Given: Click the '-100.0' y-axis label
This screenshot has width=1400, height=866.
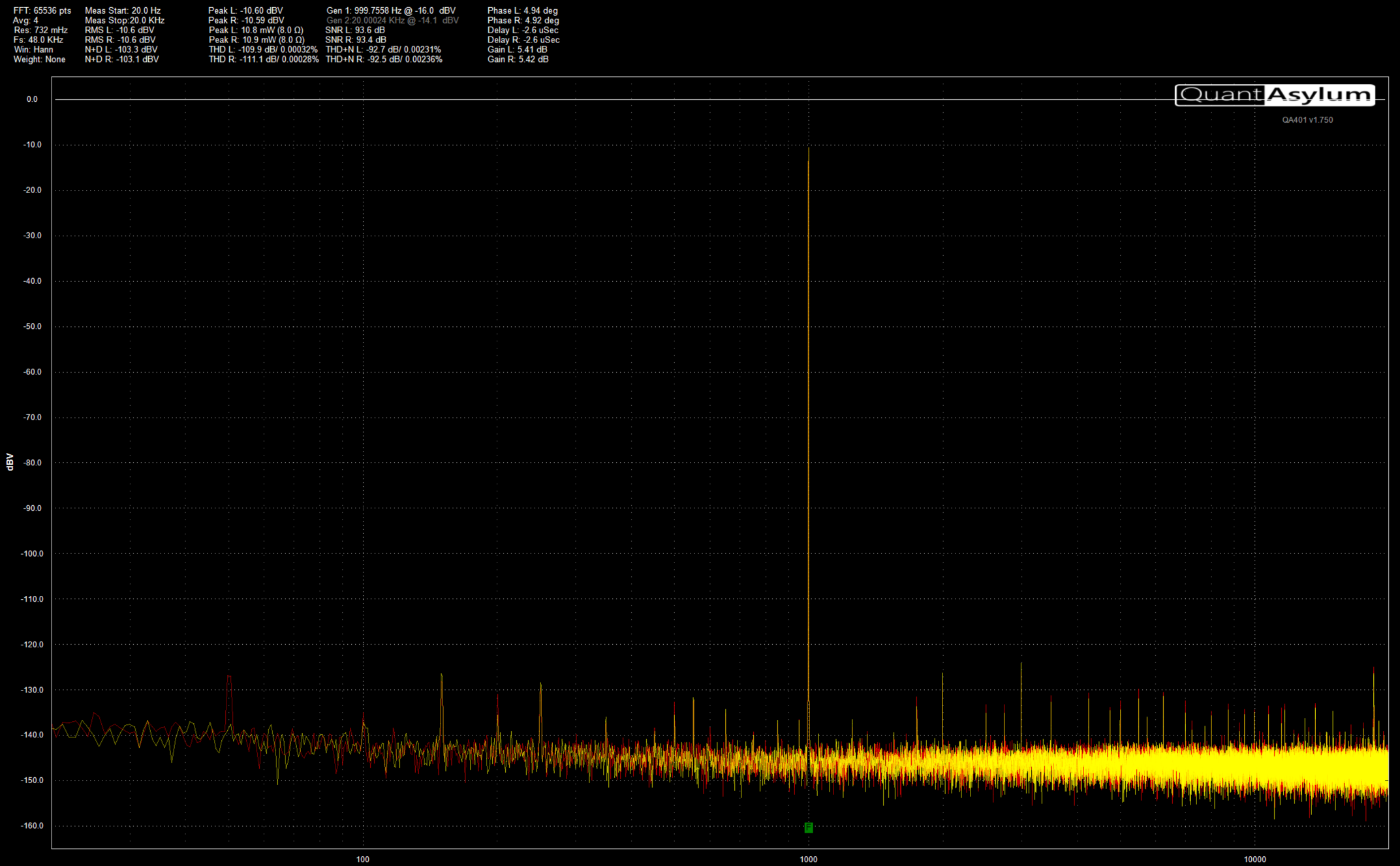Looking at the screenshot, I should click(32, 553).
